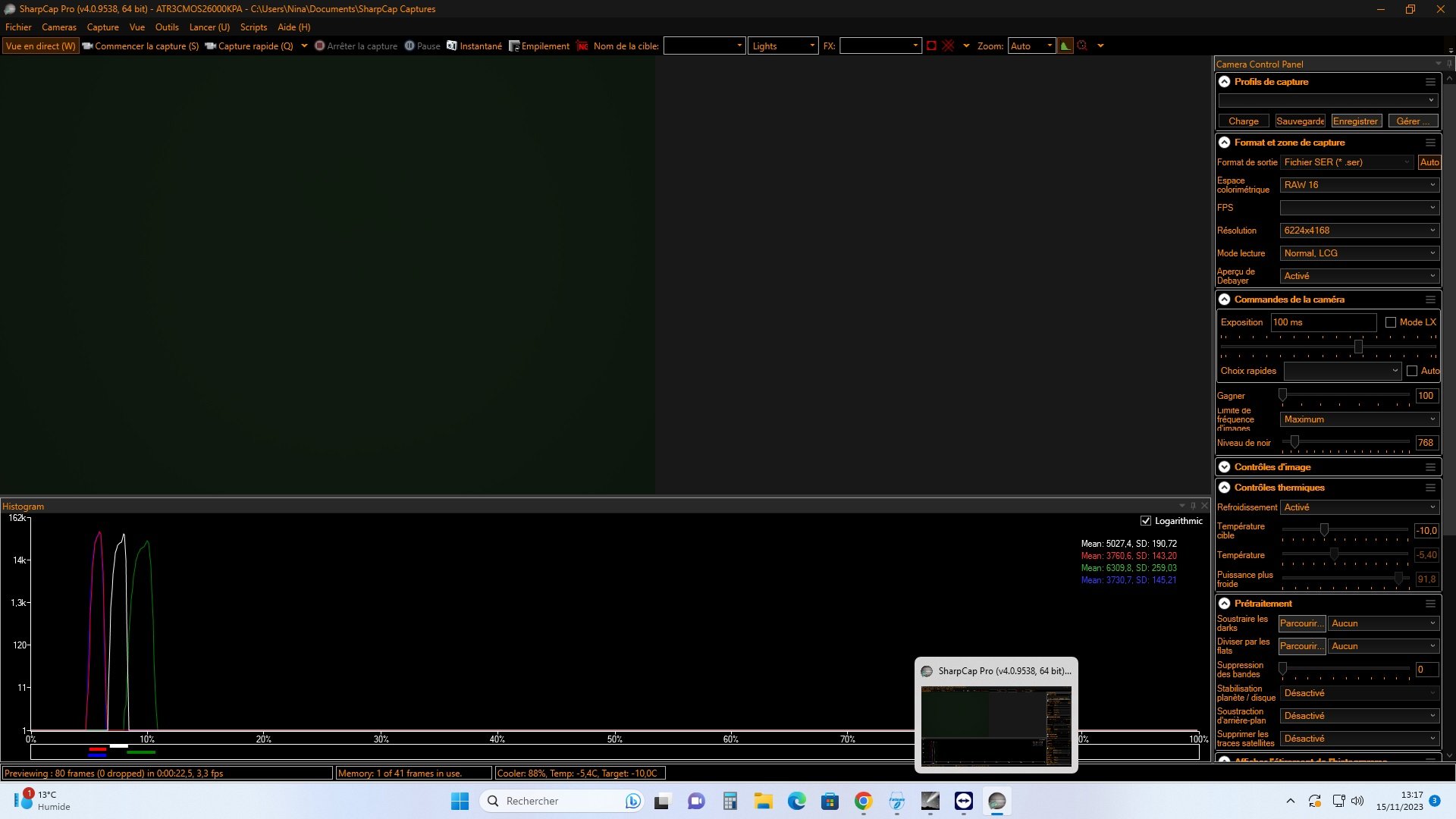This screenshot has height=819, width=1456.
Task: Pin the Histogram panel
Action: coord(1193,506)
